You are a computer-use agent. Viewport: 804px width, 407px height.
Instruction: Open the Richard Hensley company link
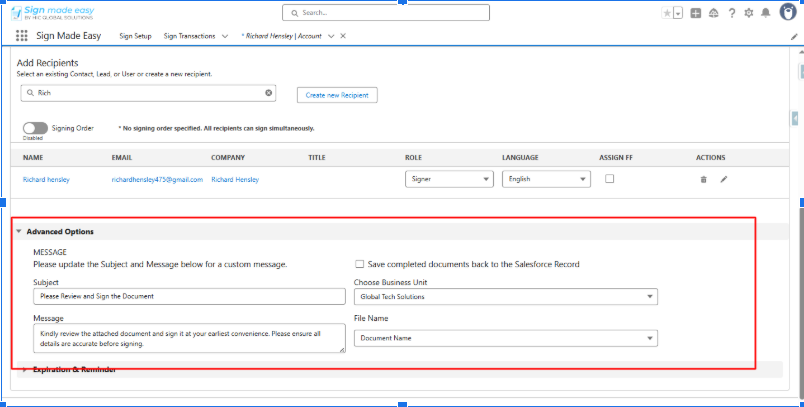pos(235,179)
